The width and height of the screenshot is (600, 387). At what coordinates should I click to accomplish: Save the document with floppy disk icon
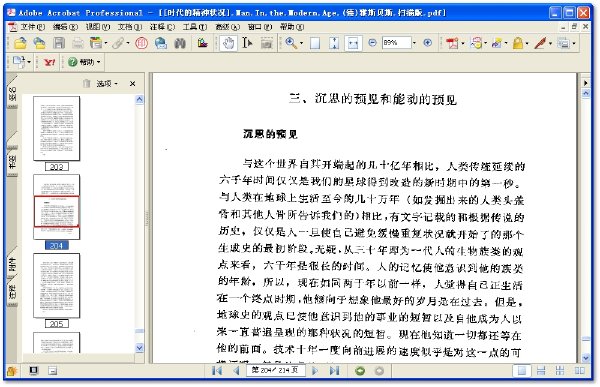coord(59,43)
